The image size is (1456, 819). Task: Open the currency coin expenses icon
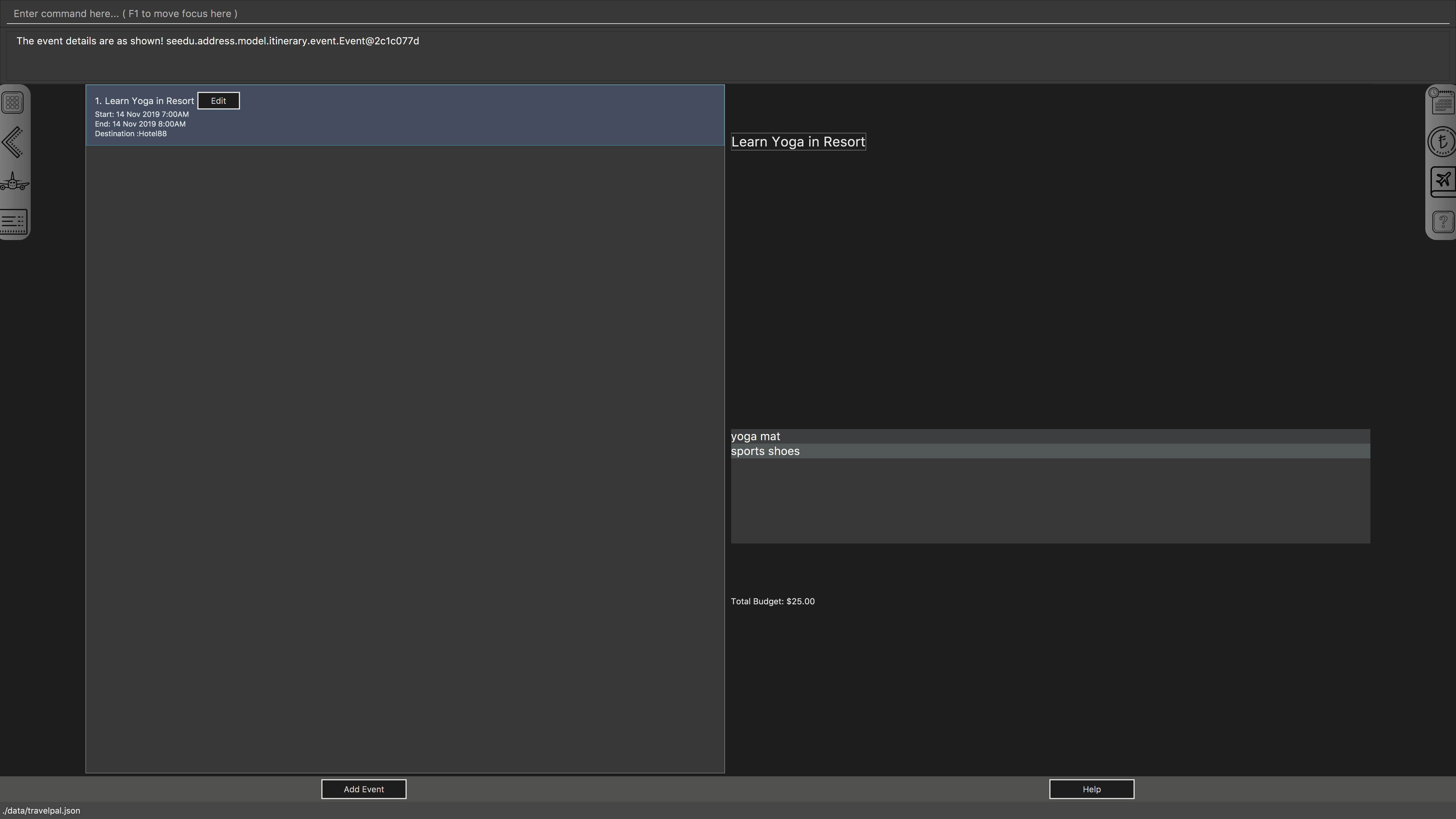click(x=1442, y=141)
